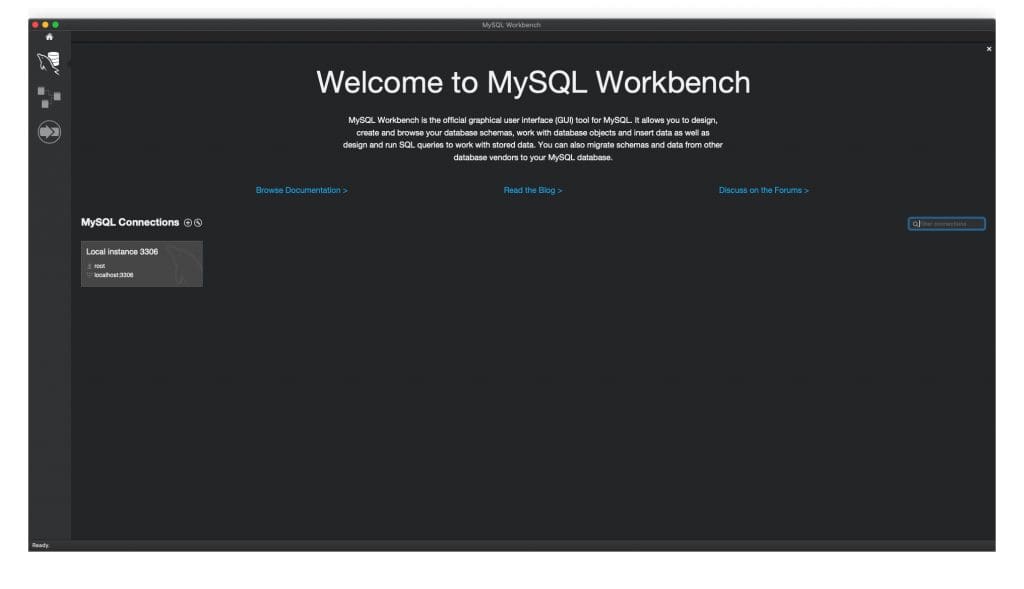Click the localhost:3306 text on the tile
Image resolution: width=1024 pixels, height=589 pixels.
pyautogui.click(x=114, y=276)
